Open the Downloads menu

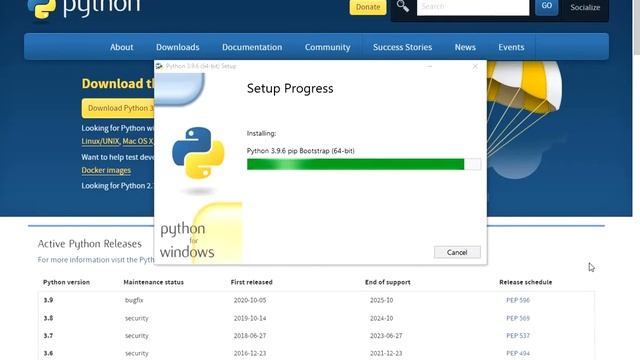click(x=178, y=47)
